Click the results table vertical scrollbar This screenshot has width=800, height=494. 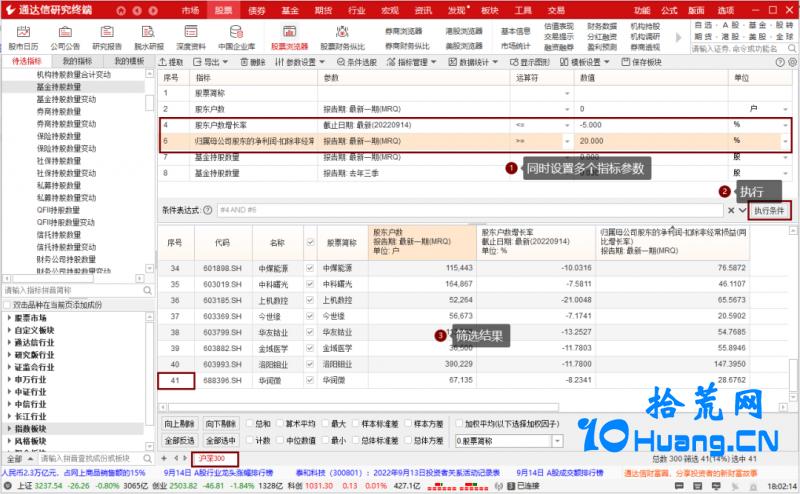point(793,376)
